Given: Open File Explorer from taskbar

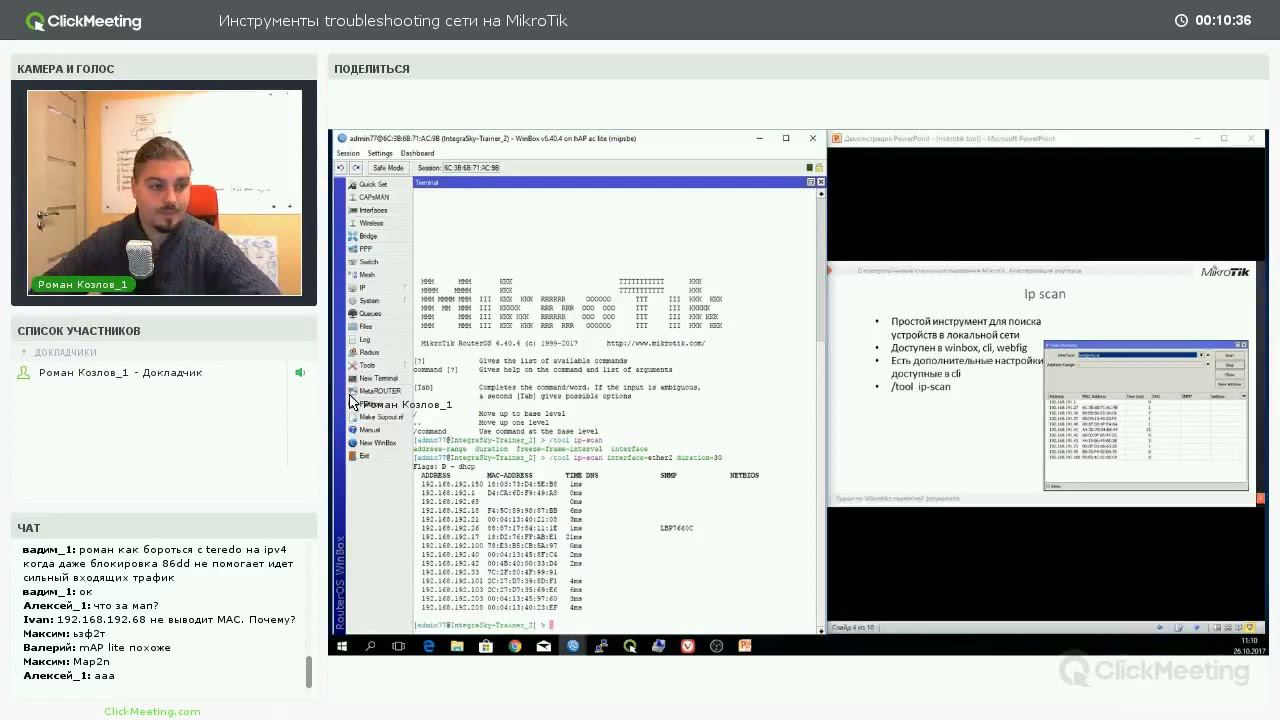Looking at the screenshot, I should (x=457, y=647).
